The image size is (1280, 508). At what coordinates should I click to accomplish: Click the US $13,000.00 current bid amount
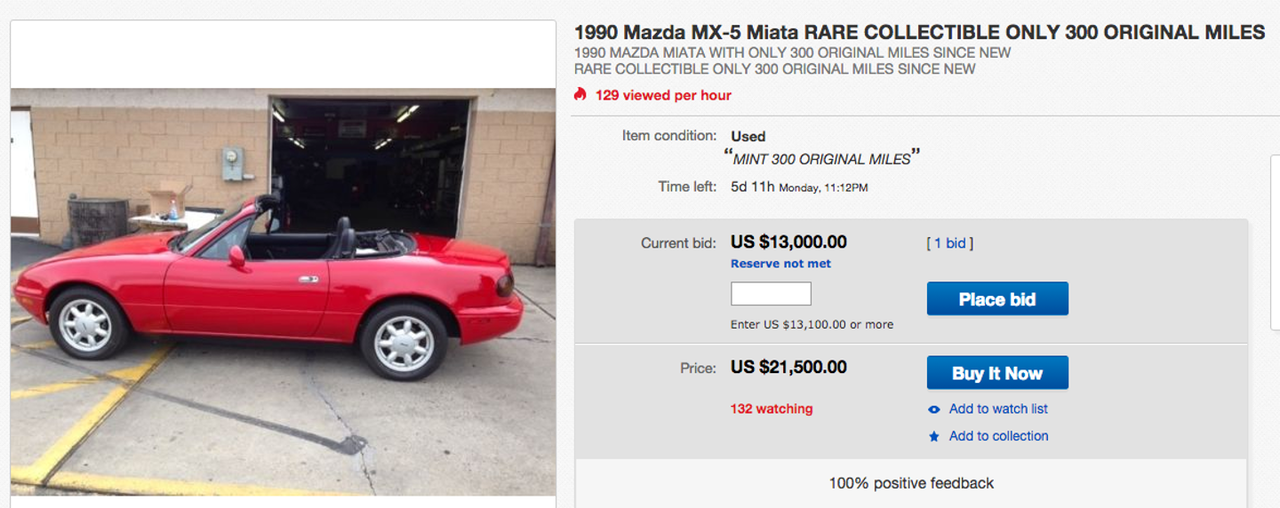tap(789, 242)
